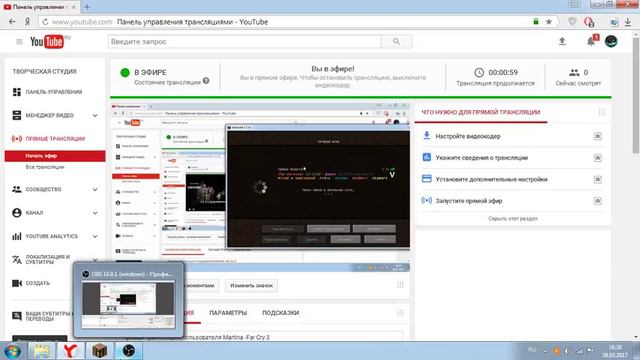Switch to the 'Подсказки' tab
The width and height of the screenshot is (640, 360).
(280, 313)
